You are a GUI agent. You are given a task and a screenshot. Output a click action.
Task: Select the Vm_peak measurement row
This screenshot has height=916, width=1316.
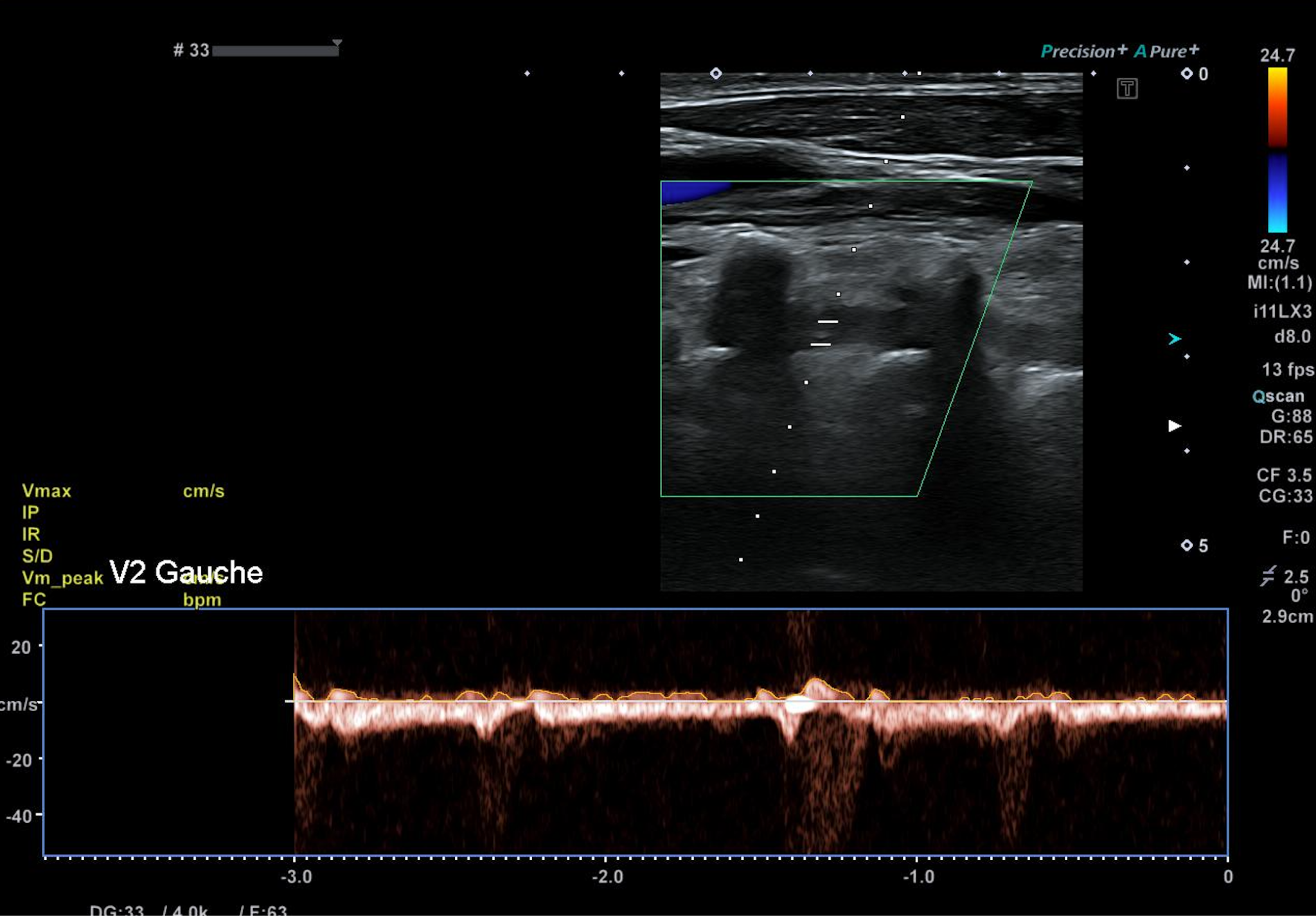(62, 577)
